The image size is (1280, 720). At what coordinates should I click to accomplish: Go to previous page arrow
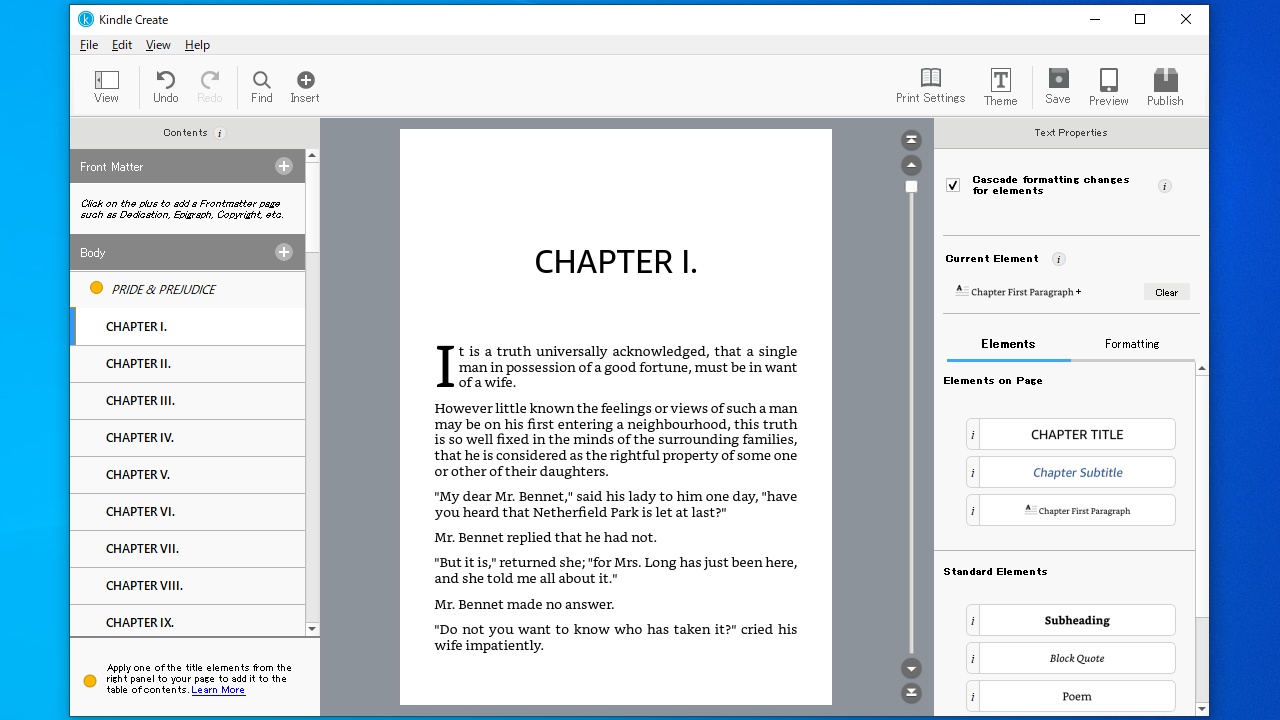(x=911, y=165)
